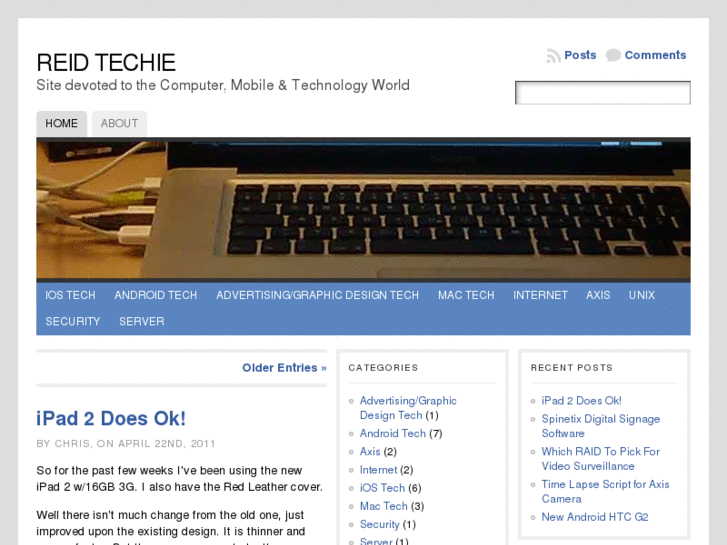This screenshot has height=545, width=727.
Task: Open Spinetix Digital Signage Software post
Action: tap(600, 426)
